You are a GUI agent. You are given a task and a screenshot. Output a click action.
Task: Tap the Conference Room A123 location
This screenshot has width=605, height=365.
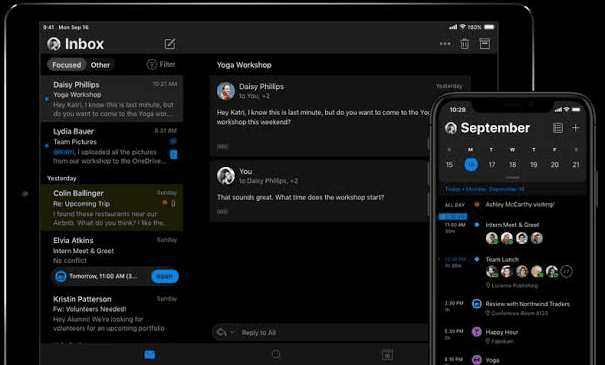(x=517, y=313)
